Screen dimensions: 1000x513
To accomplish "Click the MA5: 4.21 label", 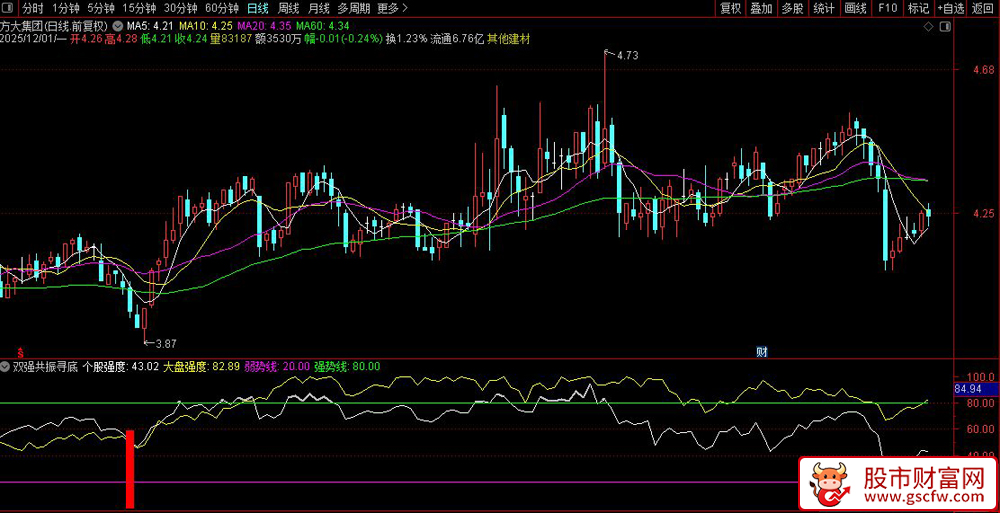I will 150,26.
